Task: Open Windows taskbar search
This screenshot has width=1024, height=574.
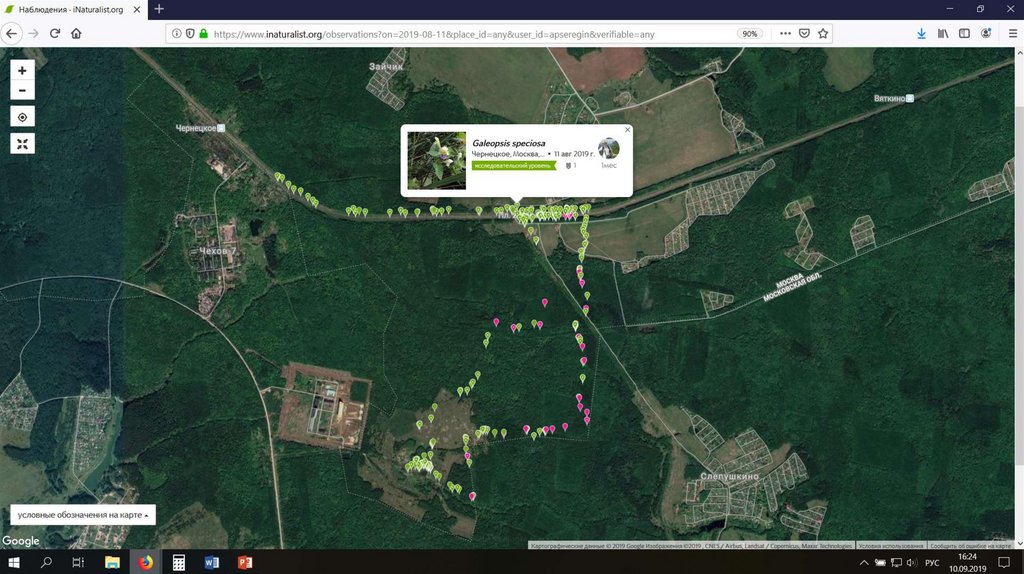Action: [46, 562]
